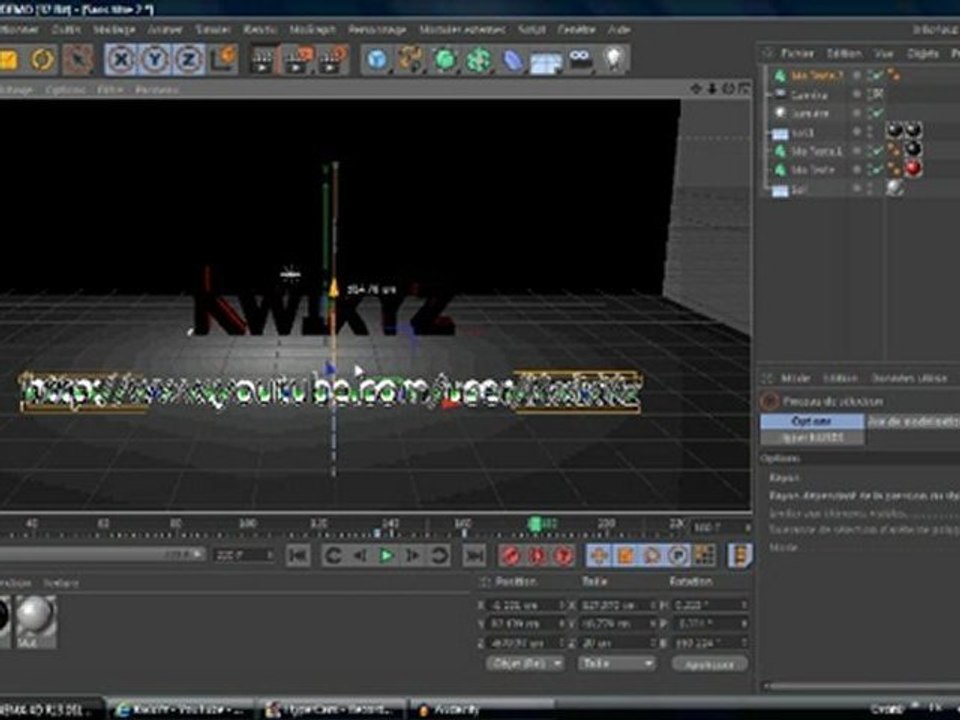The height and width of the screenshot is (720, 960).
Task: Click the grey material tag on Sol
Action: click(894, 189)
